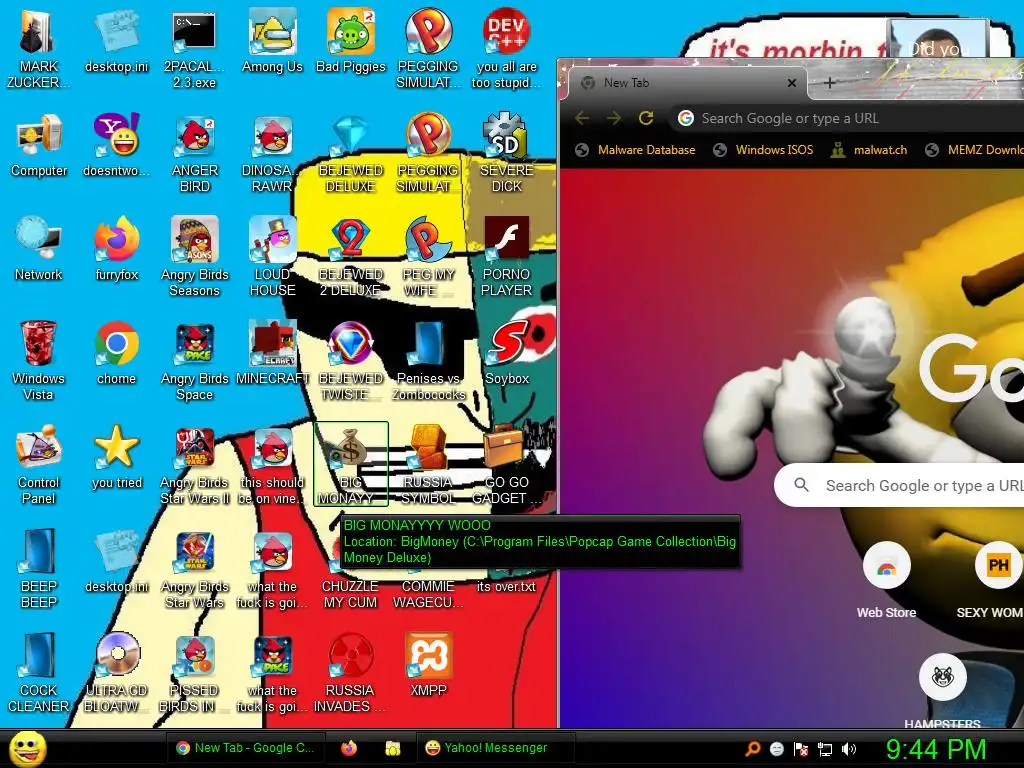This screenshot has width=1024, height=768.
Task: Select the GO GO GADGET briefcase icon
Action: click(x=506, y=464)
